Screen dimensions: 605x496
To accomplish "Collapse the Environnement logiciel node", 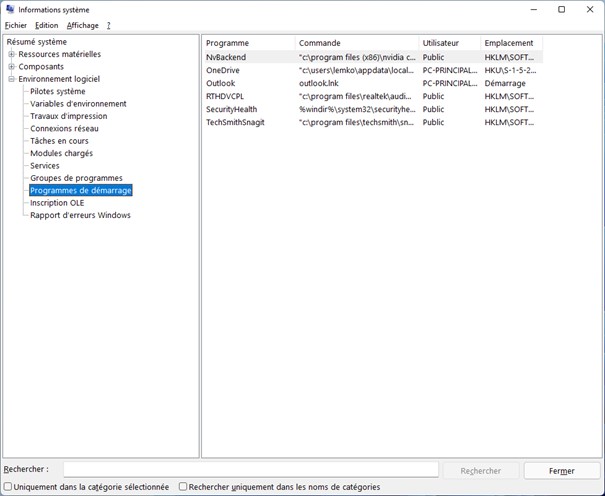I will coord(12,79).
